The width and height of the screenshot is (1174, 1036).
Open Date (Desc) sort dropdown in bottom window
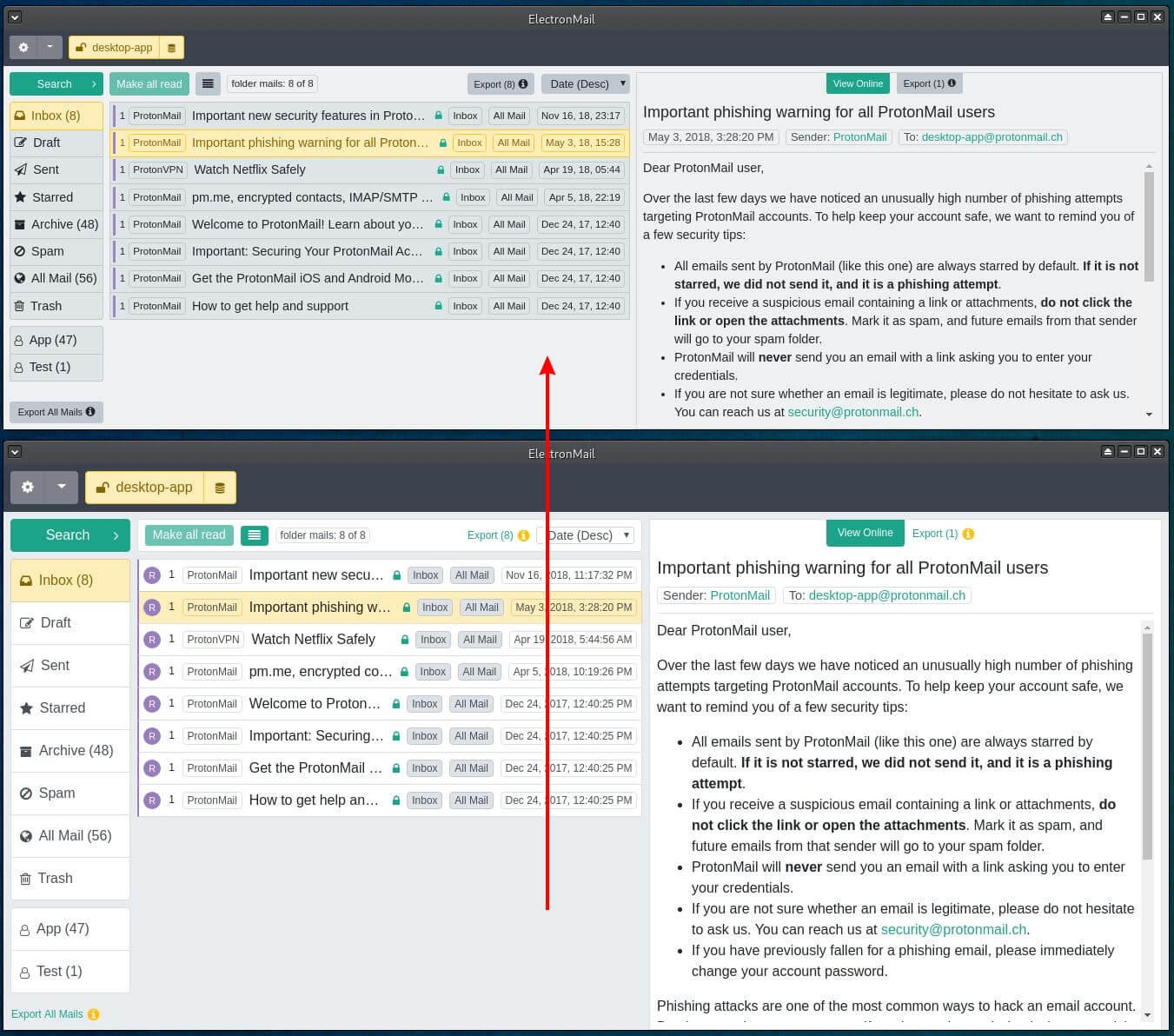coord(586,535)
